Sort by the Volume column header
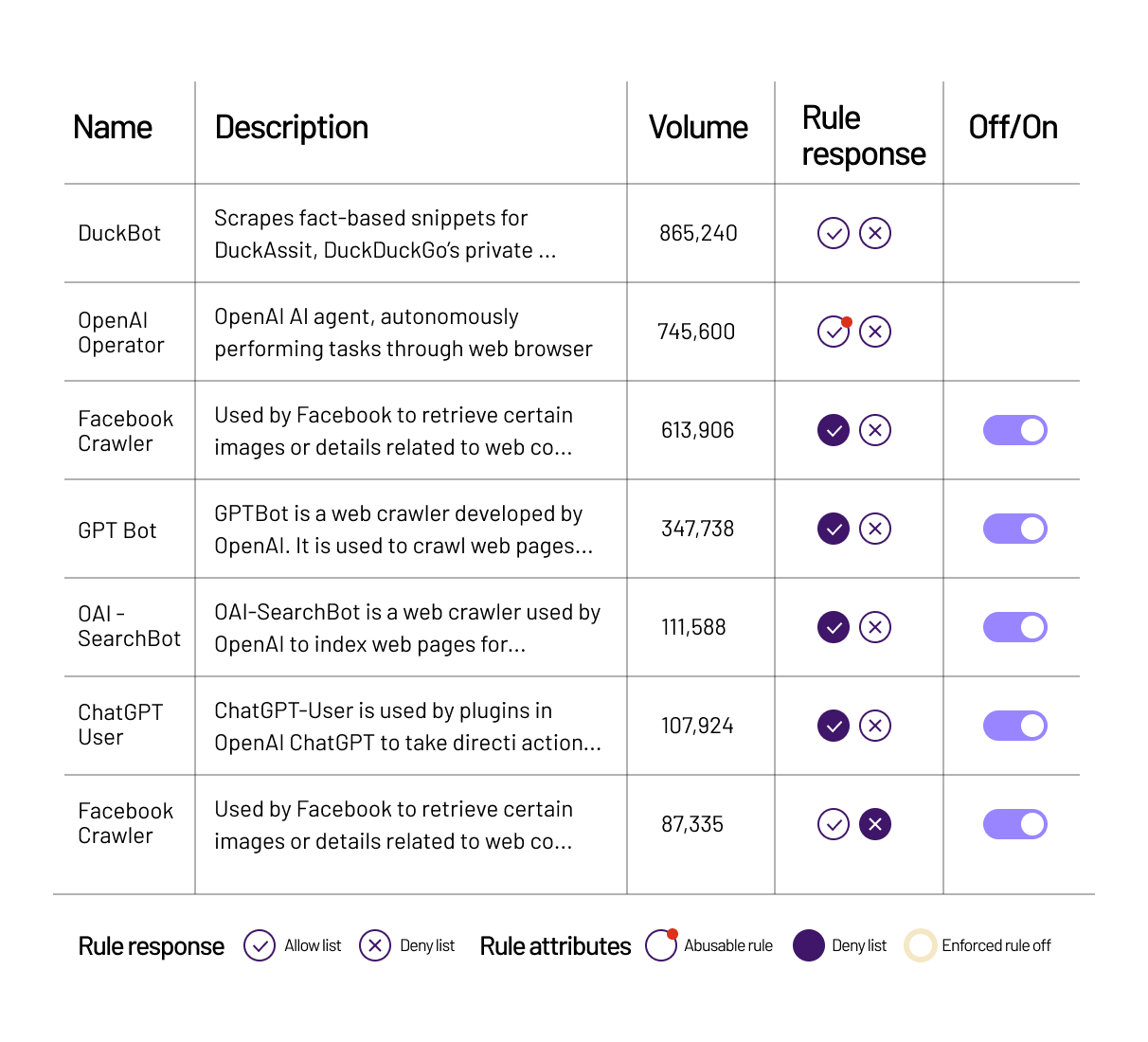The image size is (1148, 1042). click(698, 128)
